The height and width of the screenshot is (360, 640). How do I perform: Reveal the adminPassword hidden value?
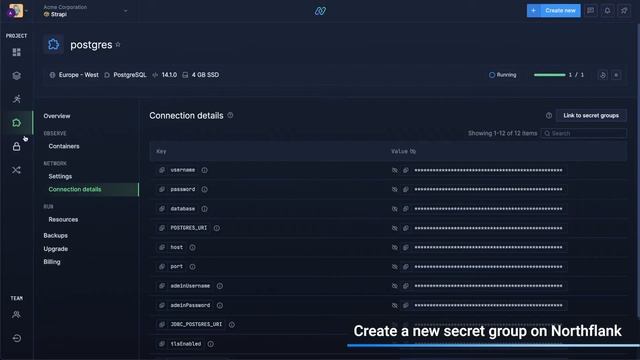[x=395, y=305]
